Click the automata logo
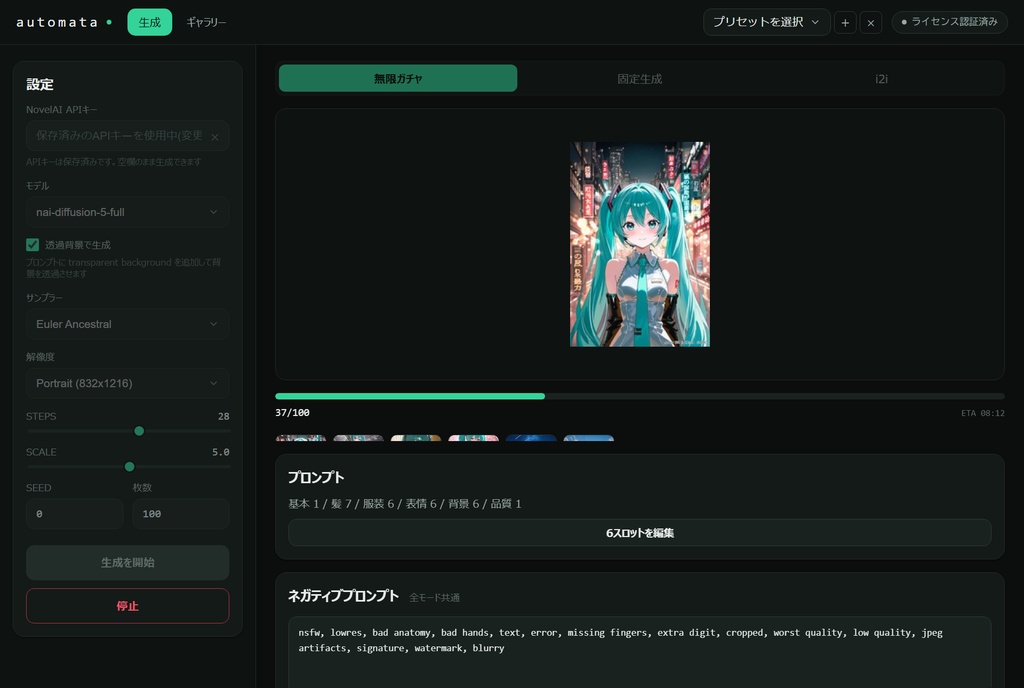Screen dimensions: 1024x688 pyautogui.click(x=63, y=22)
